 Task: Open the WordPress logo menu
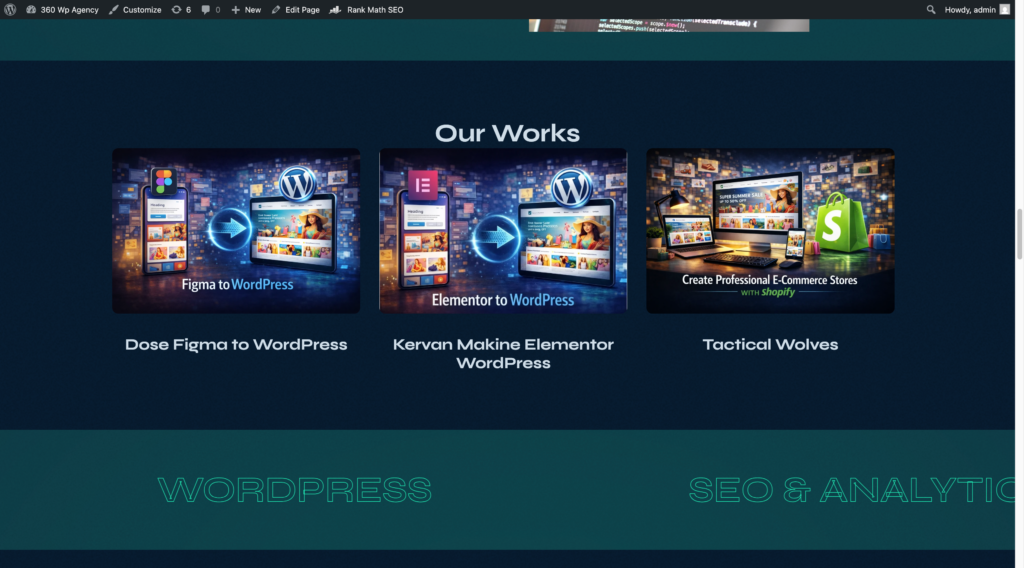[x=10, y=10]
